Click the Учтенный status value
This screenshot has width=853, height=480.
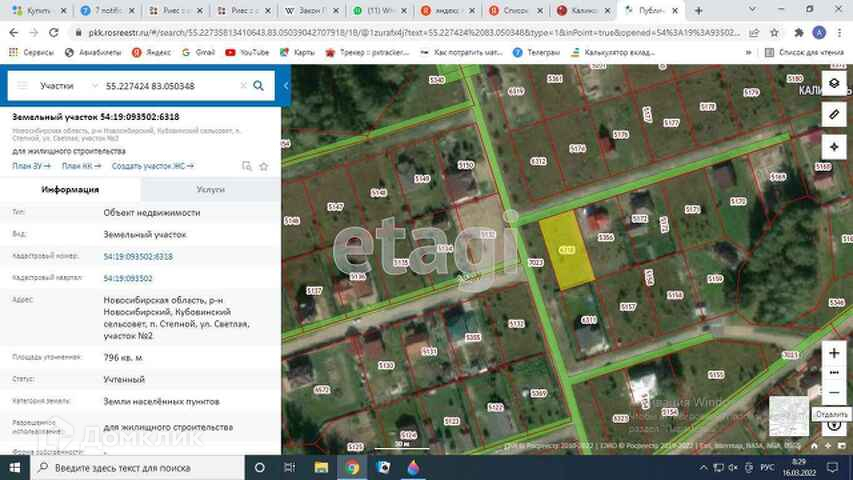(124, 379)
